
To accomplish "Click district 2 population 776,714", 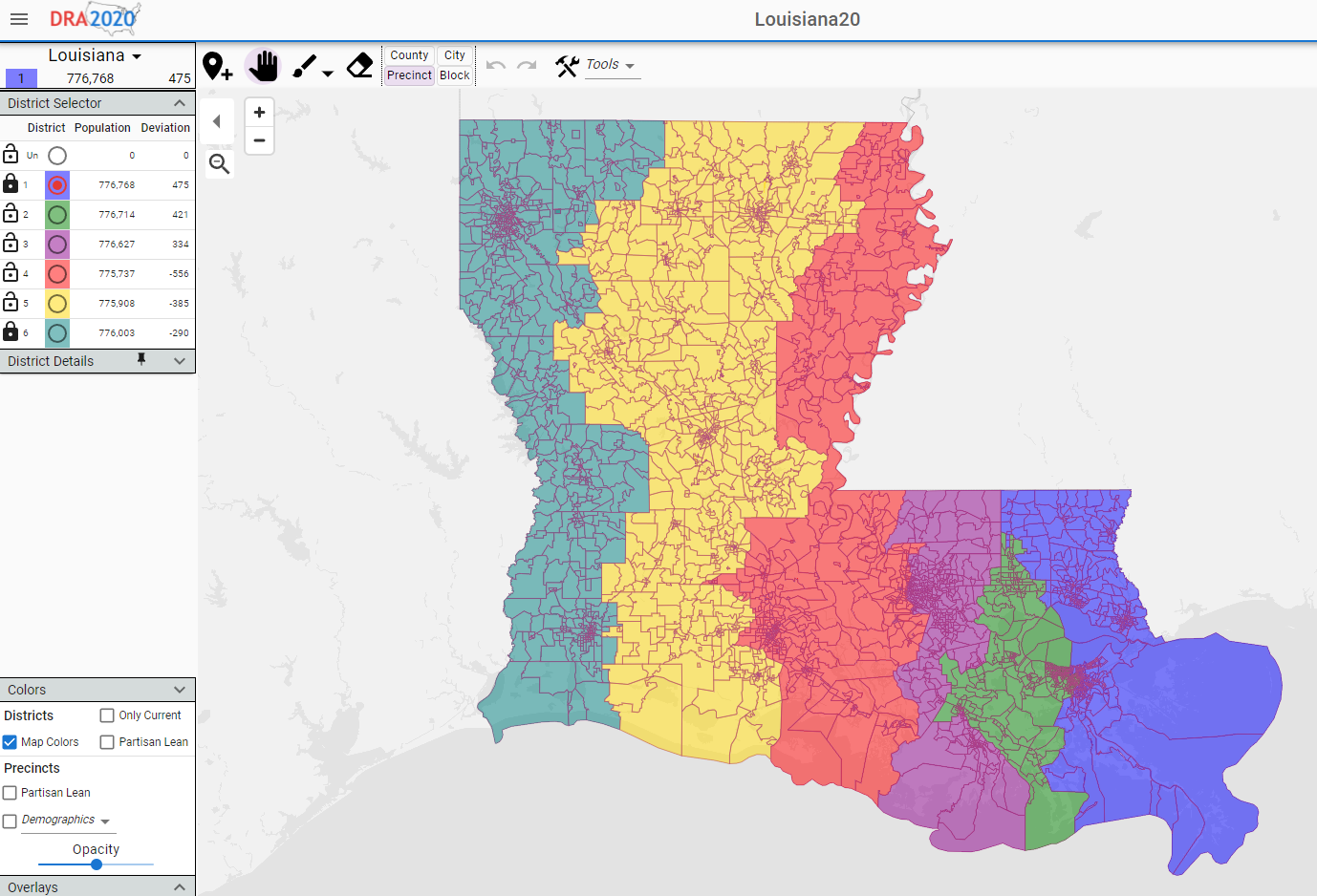I will (117, 215).
